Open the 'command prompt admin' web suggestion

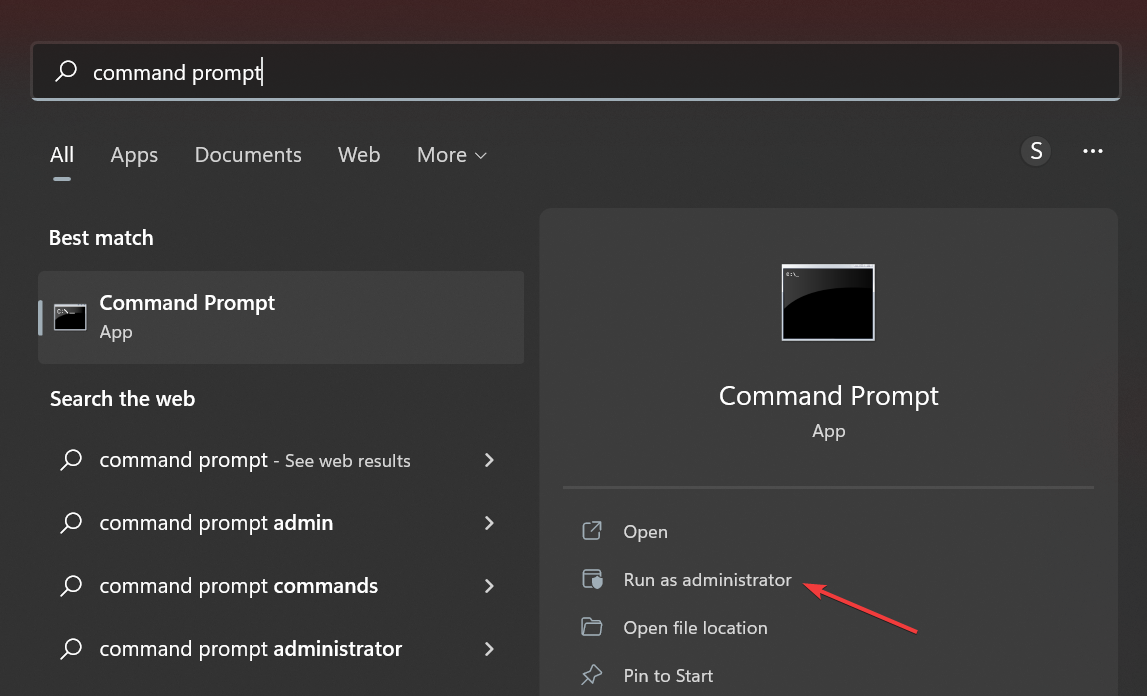(281, 523)
